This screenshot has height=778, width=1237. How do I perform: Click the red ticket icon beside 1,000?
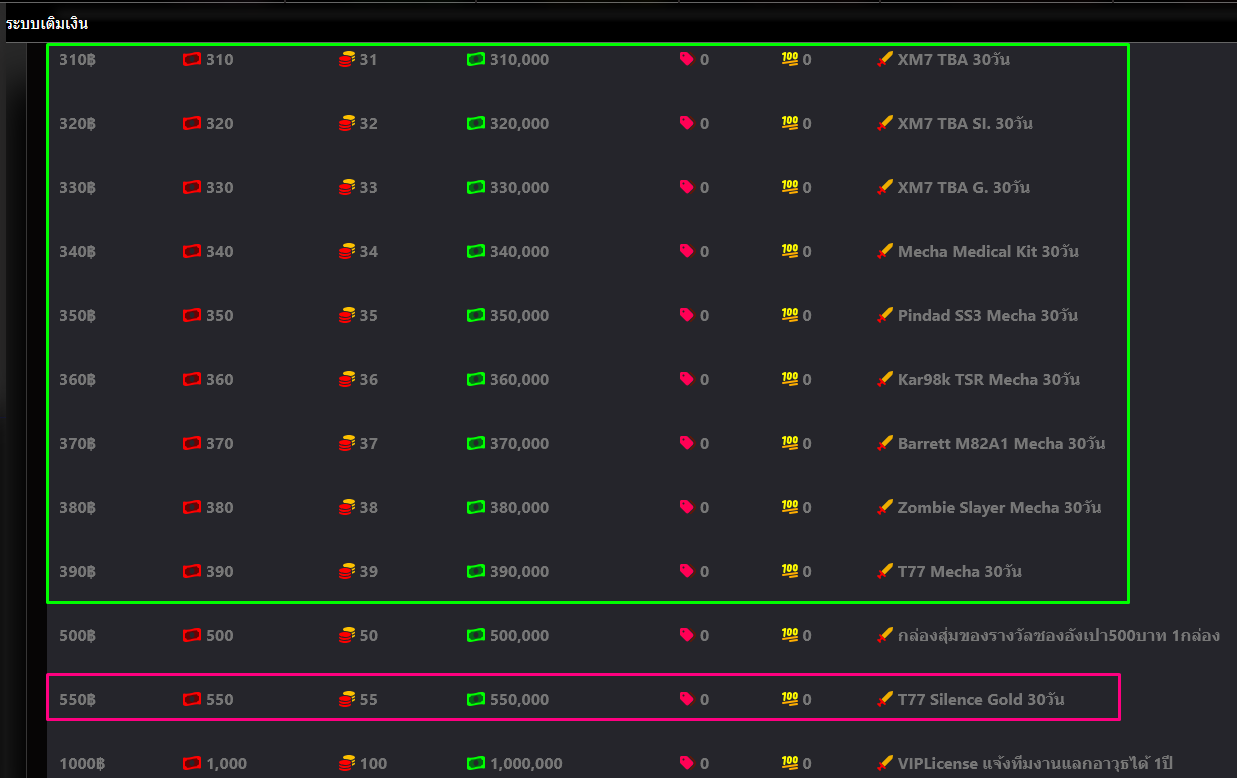click(192, 763)
